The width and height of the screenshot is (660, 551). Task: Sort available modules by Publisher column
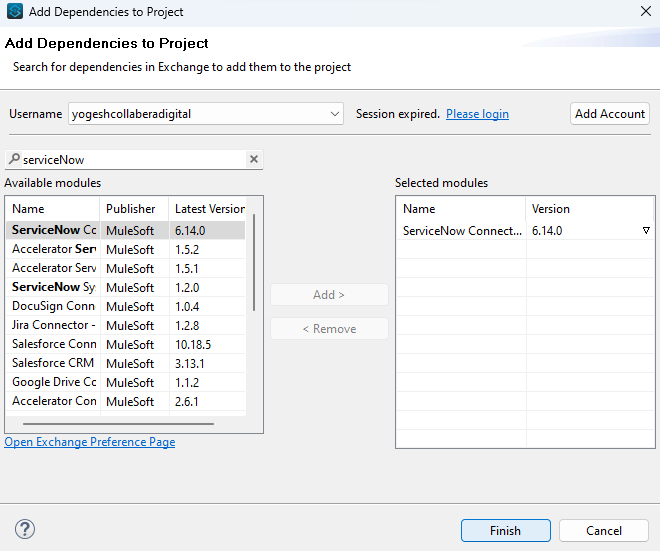point(131,209)
